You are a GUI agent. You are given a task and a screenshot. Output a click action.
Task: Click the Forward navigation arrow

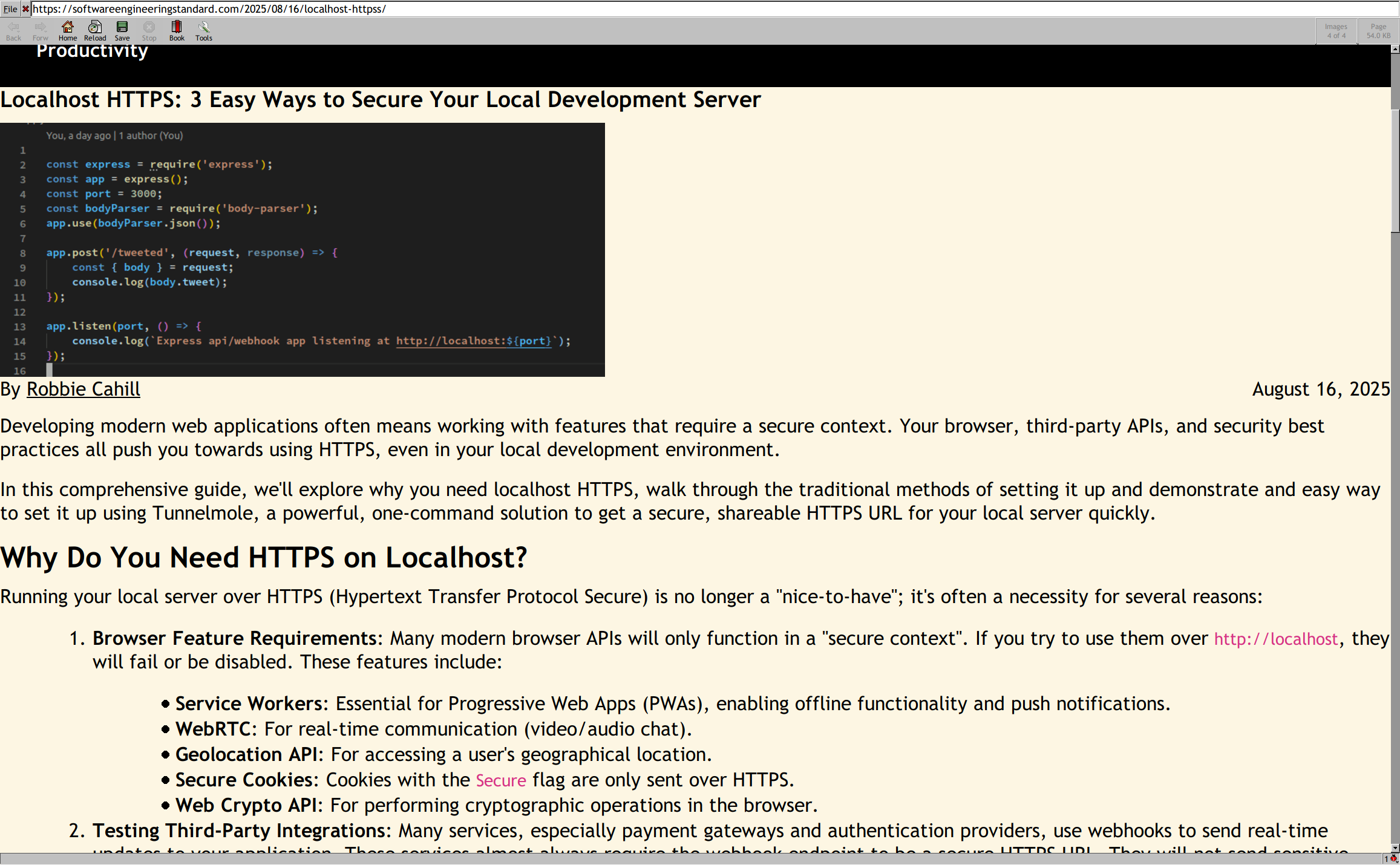point(41,30)
